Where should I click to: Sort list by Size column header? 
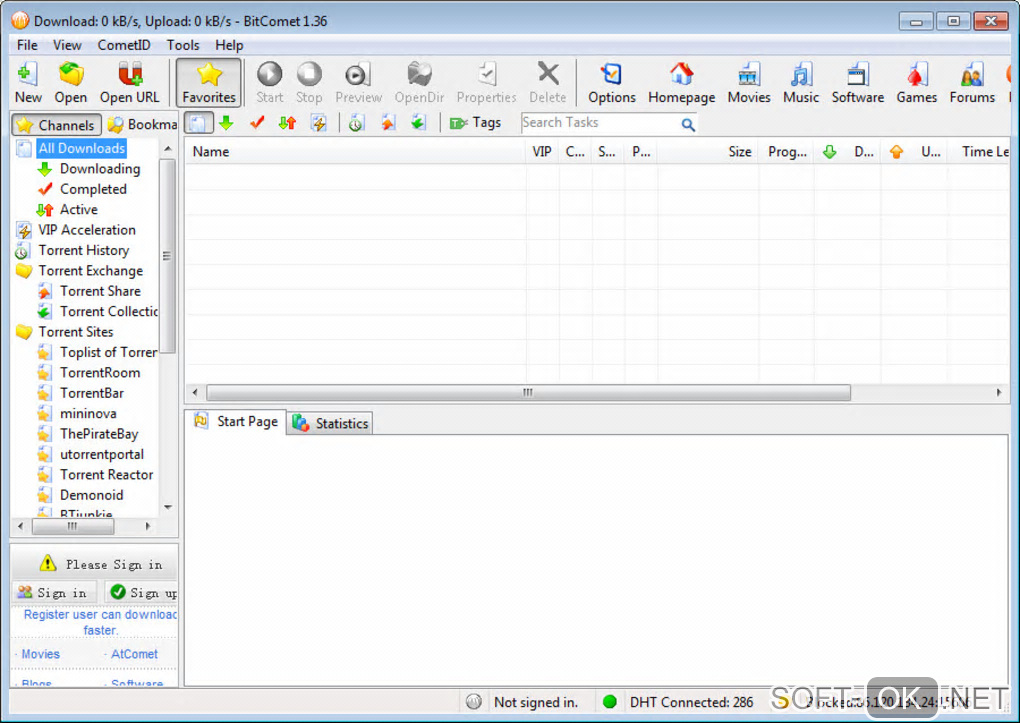pos(708,152)
